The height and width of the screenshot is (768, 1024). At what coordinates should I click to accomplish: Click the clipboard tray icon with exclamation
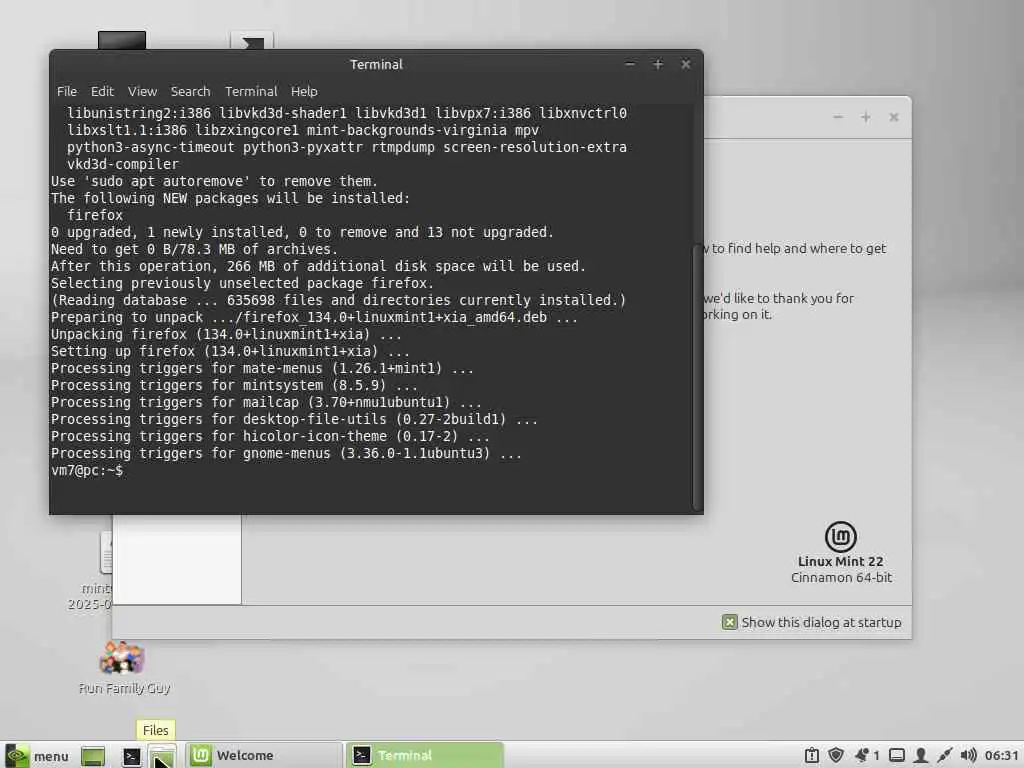coord(812,756)
